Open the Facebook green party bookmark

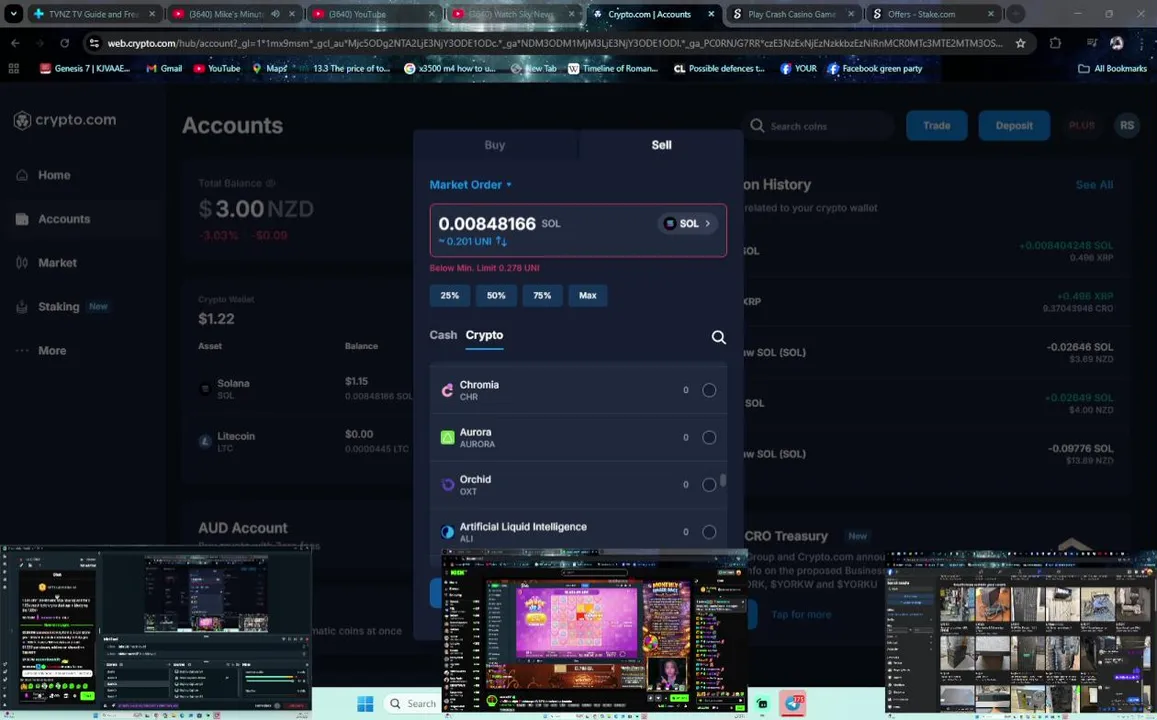tap(875, 68)
